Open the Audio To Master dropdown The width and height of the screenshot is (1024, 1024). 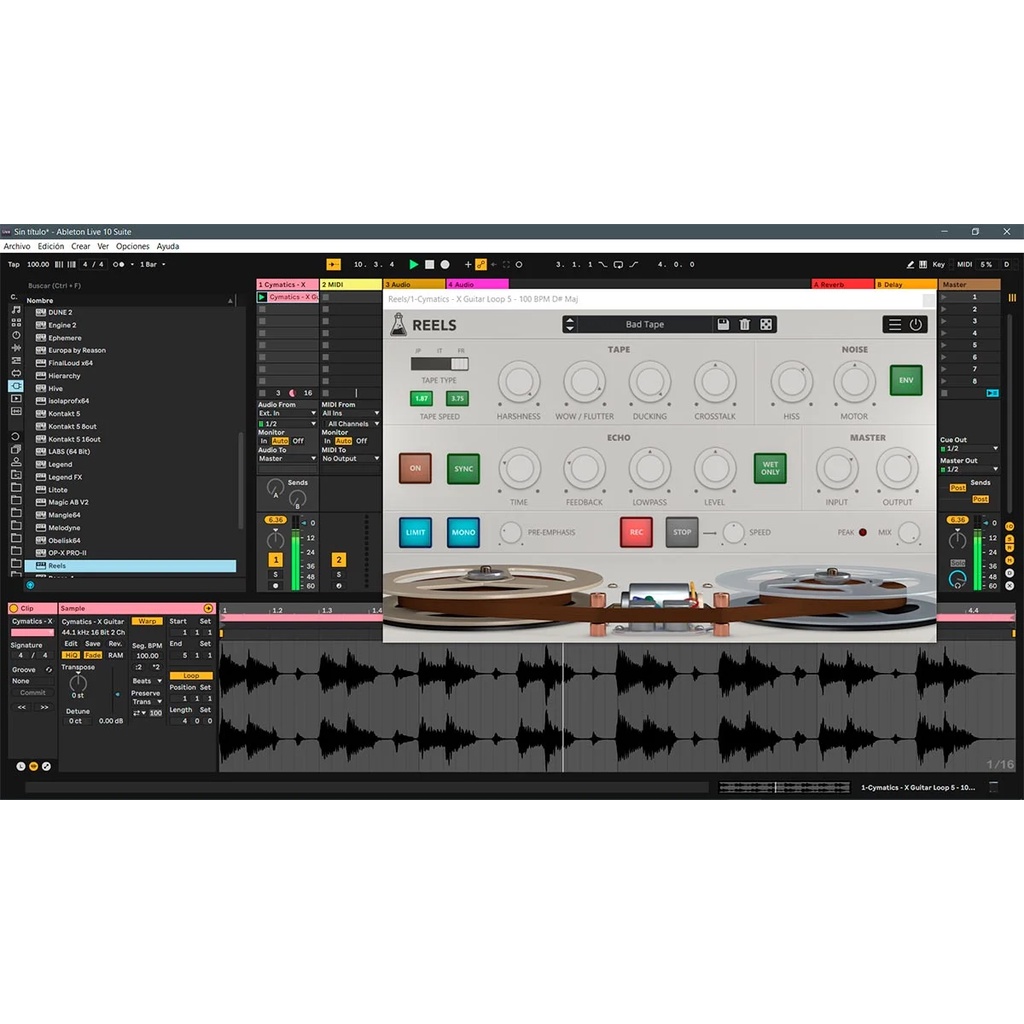287,458
